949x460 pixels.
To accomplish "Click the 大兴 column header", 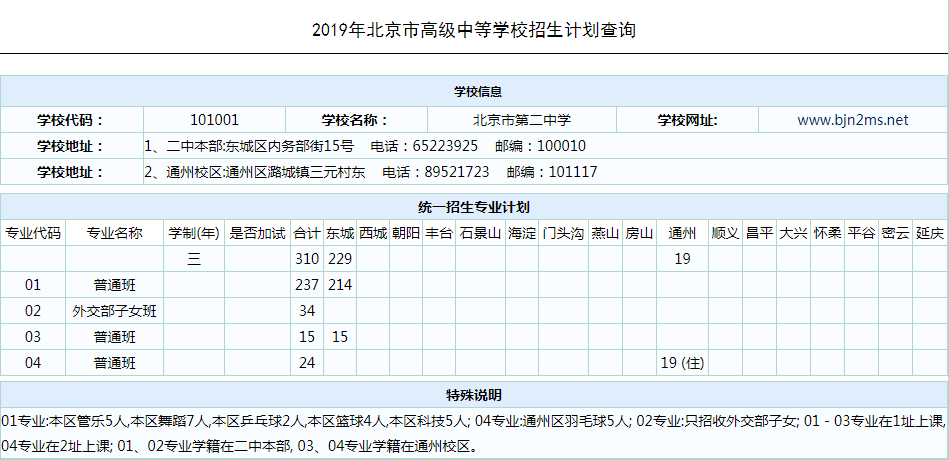I will point(793,233).
